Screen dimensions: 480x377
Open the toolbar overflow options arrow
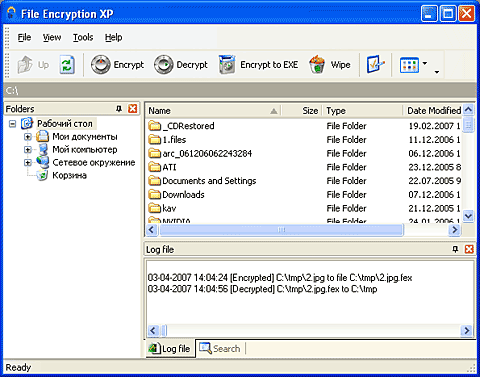(437, 71)
